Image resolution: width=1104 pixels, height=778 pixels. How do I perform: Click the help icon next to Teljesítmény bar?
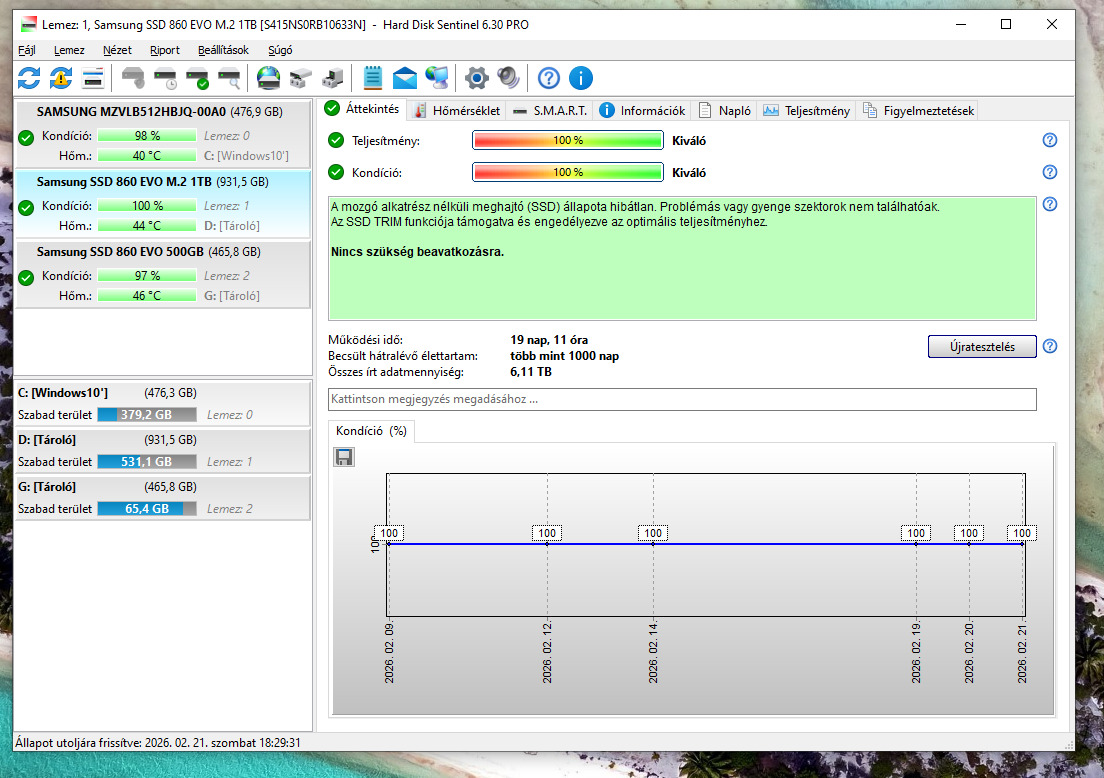pyautogui.click(x=1050, y=140)
